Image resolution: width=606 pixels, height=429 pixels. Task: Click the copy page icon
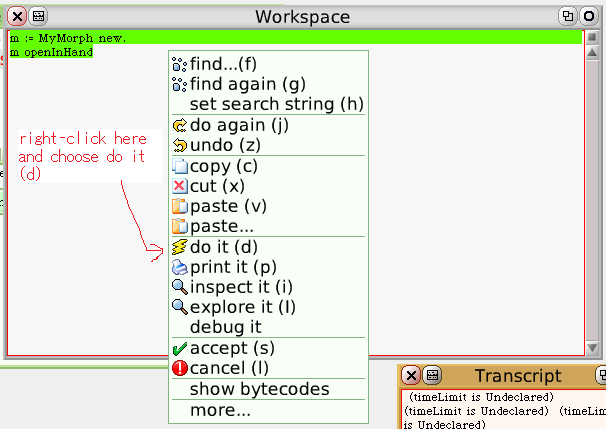coord(180,166)
